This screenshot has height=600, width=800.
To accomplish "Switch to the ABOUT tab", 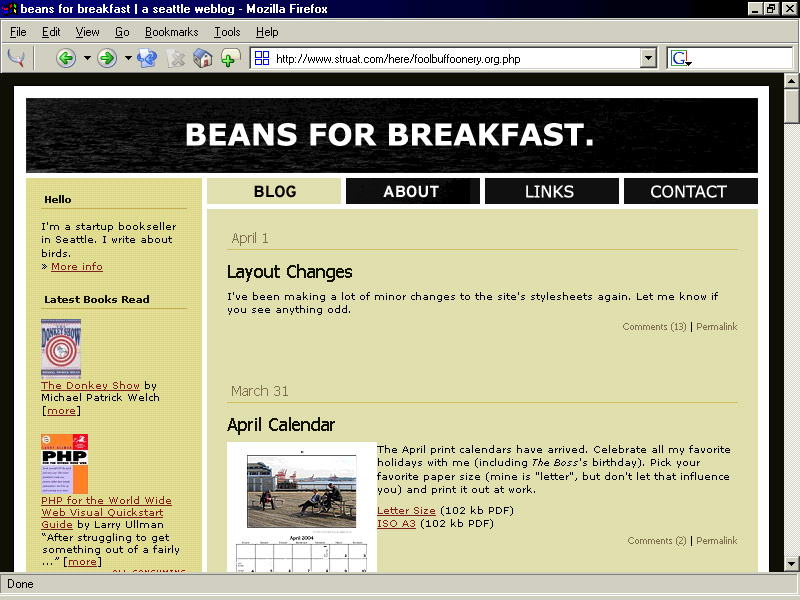I will (x=411, y=191).
